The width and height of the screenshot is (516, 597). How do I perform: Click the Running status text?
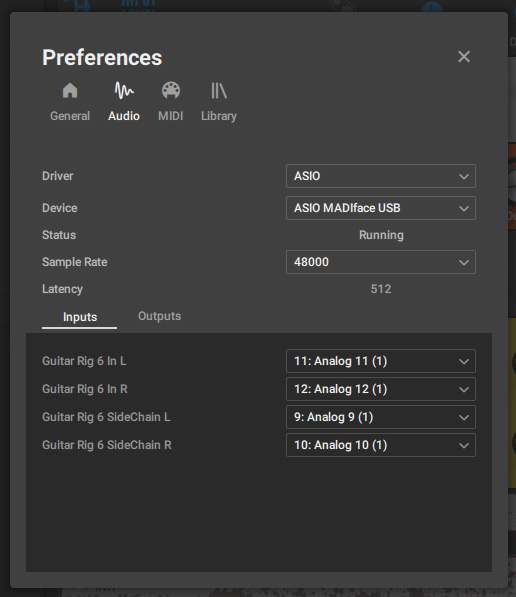[x=381, y=235]
